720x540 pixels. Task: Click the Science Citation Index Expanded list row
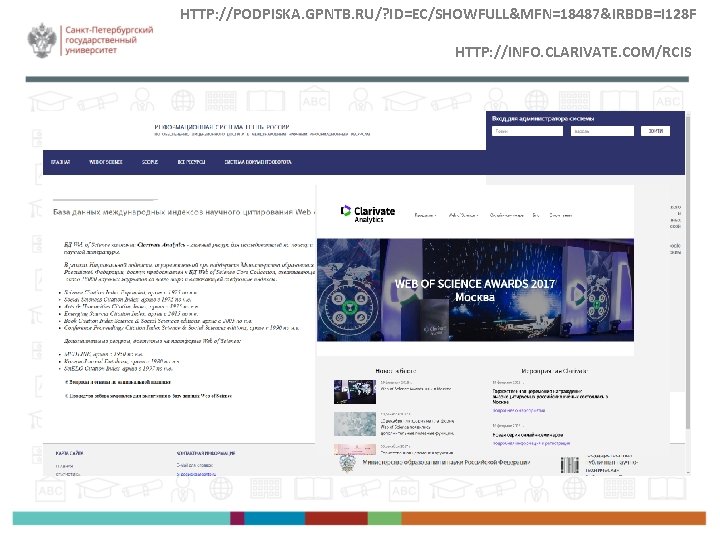point(130,292)
